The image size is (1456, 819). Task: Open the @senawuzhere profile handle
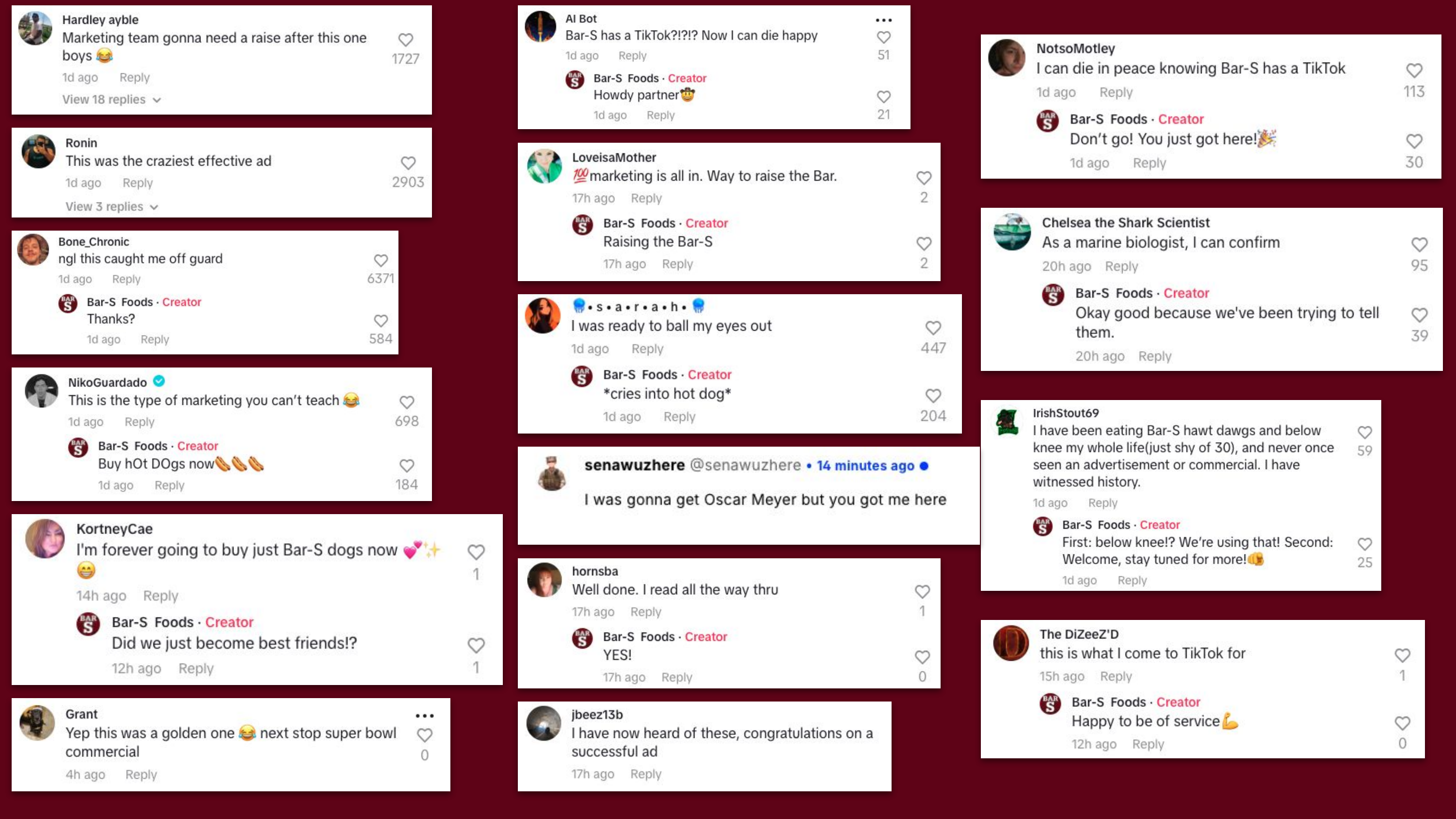(745, 465)
